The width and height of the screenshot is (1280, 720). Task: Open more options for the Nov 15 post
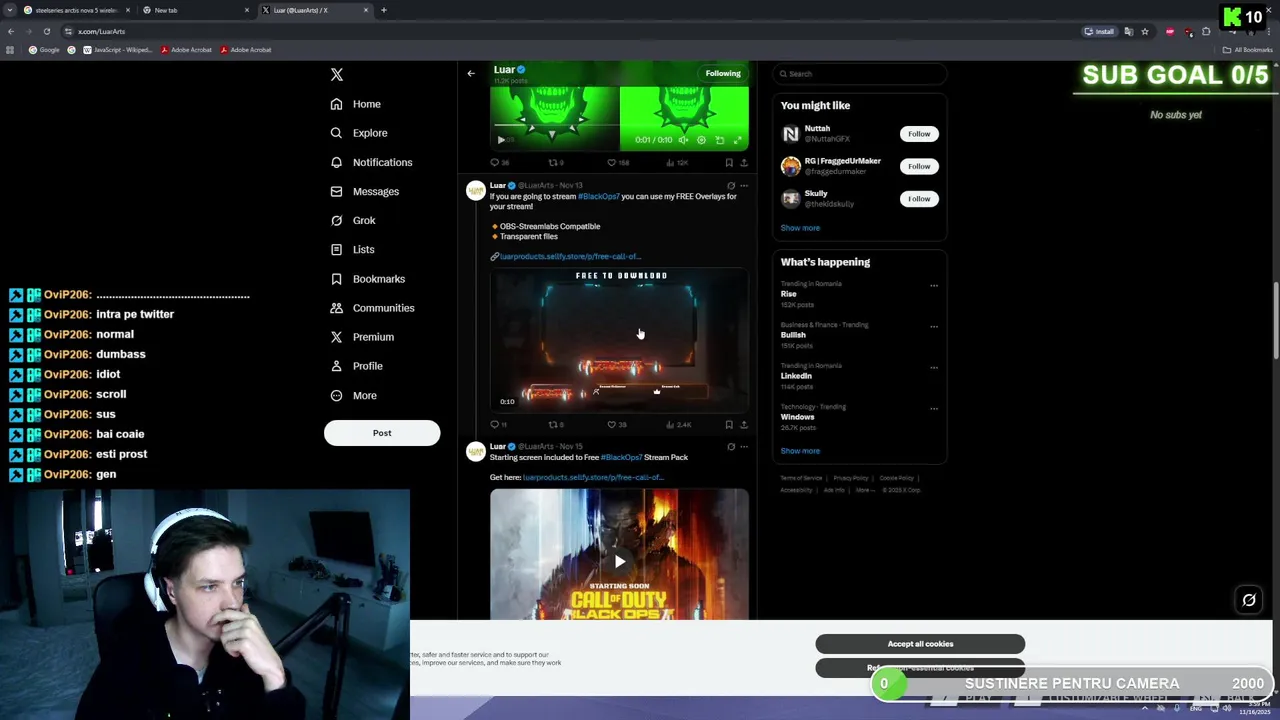point(743,446)
